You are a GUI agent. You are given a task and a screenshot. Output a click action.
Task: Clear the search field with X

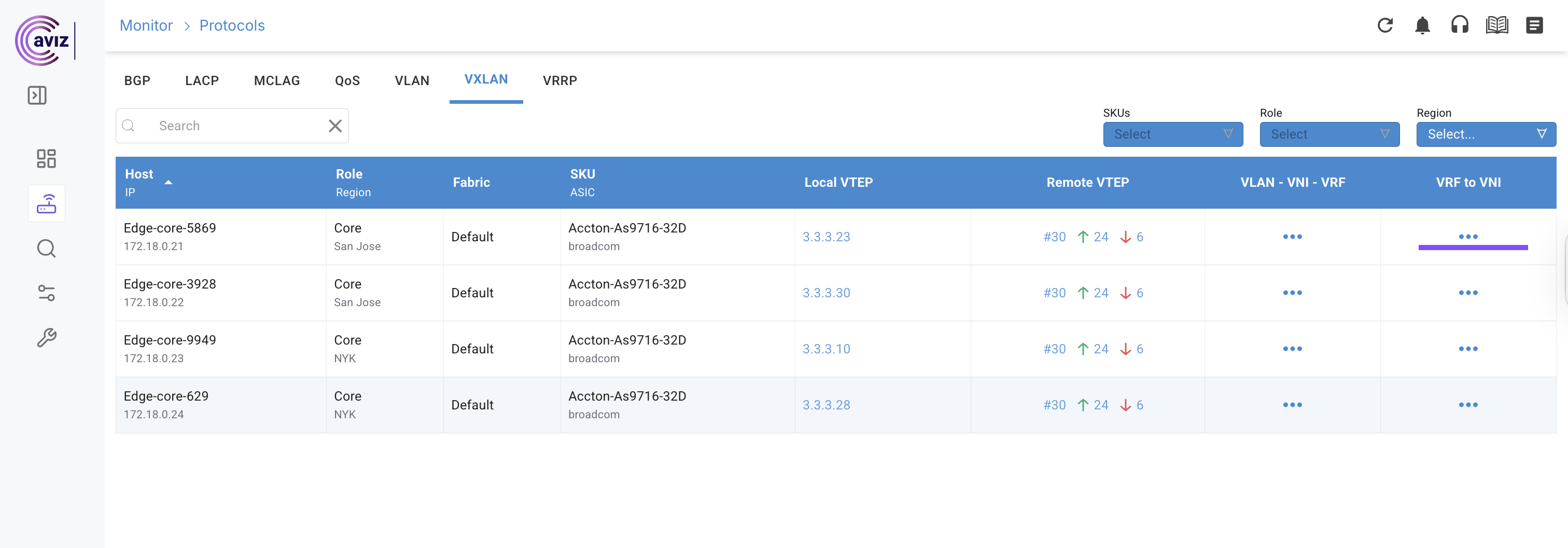[x=335, y=126]
